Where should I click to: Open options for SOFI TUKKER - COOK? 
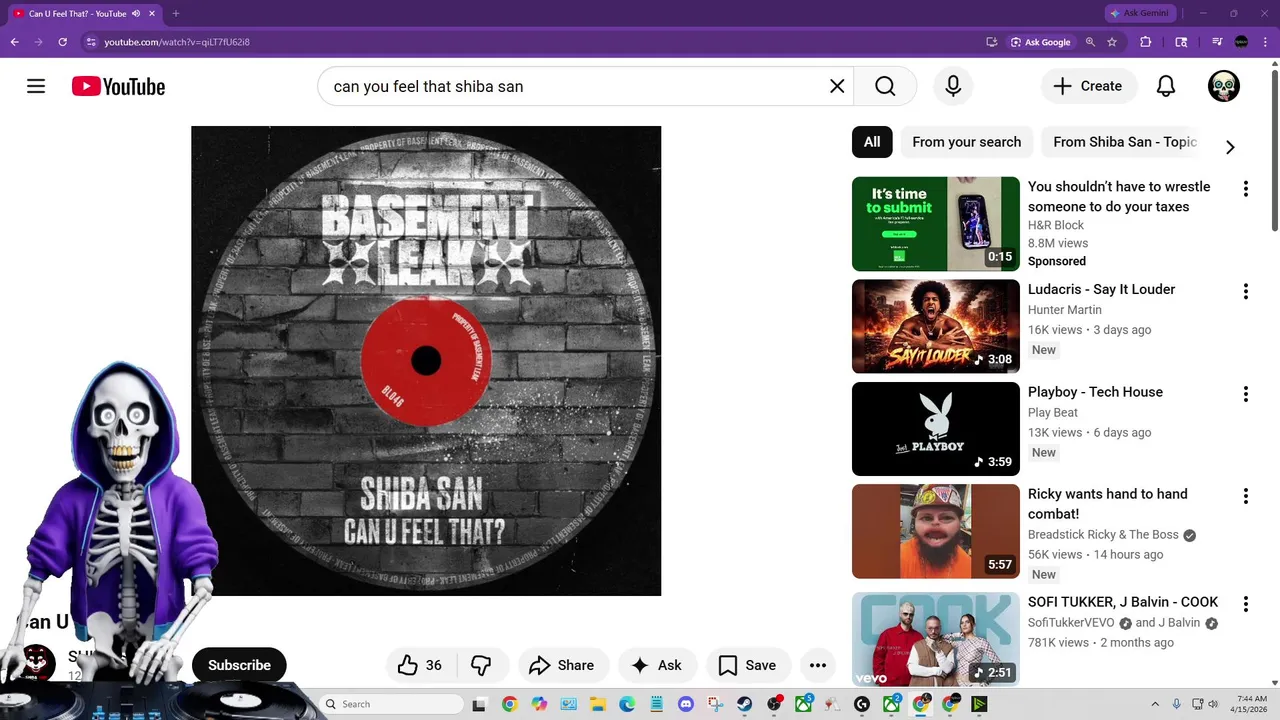click(x=1245, y=604)
